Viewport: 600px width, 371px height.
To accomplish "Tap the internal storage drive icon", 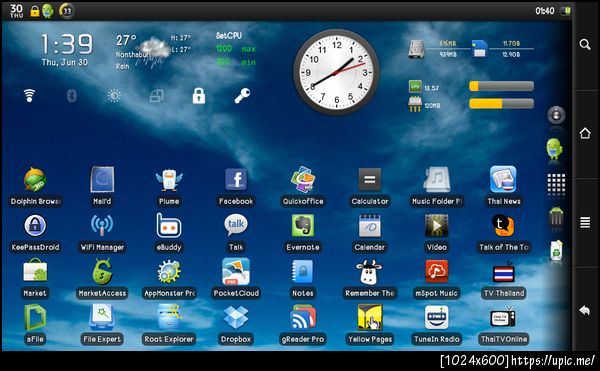I will [x=416, y=50].
